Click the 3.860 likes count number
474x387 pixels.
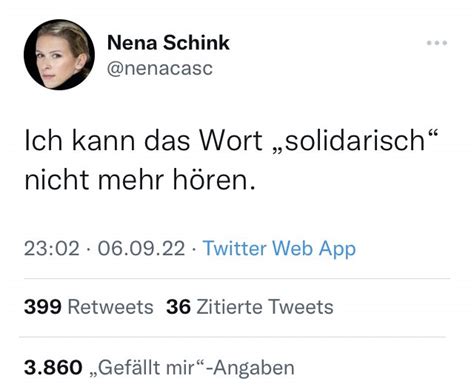53,368
